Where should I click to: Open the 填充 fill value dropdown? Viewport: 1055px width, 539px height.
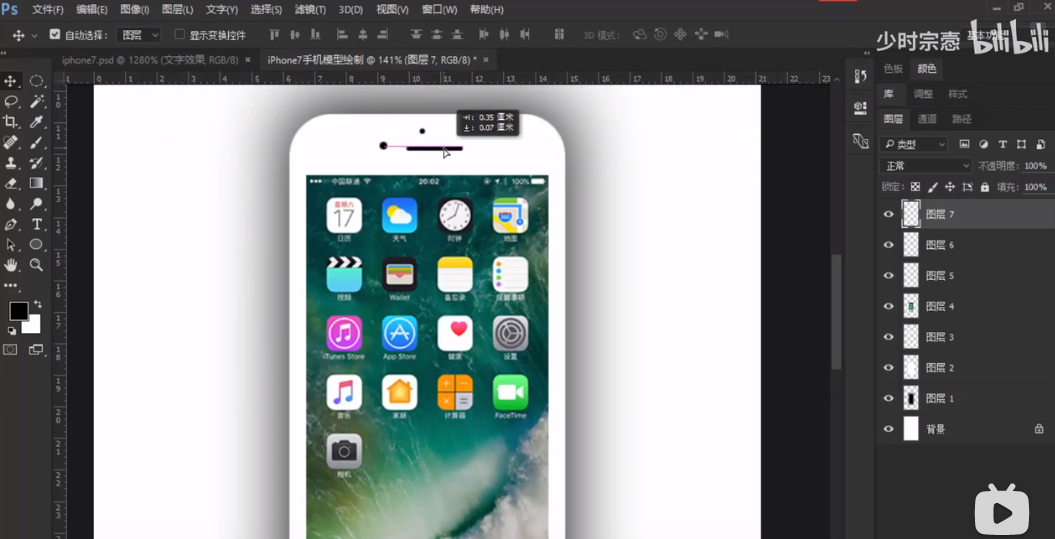(x=1038, y=187)
